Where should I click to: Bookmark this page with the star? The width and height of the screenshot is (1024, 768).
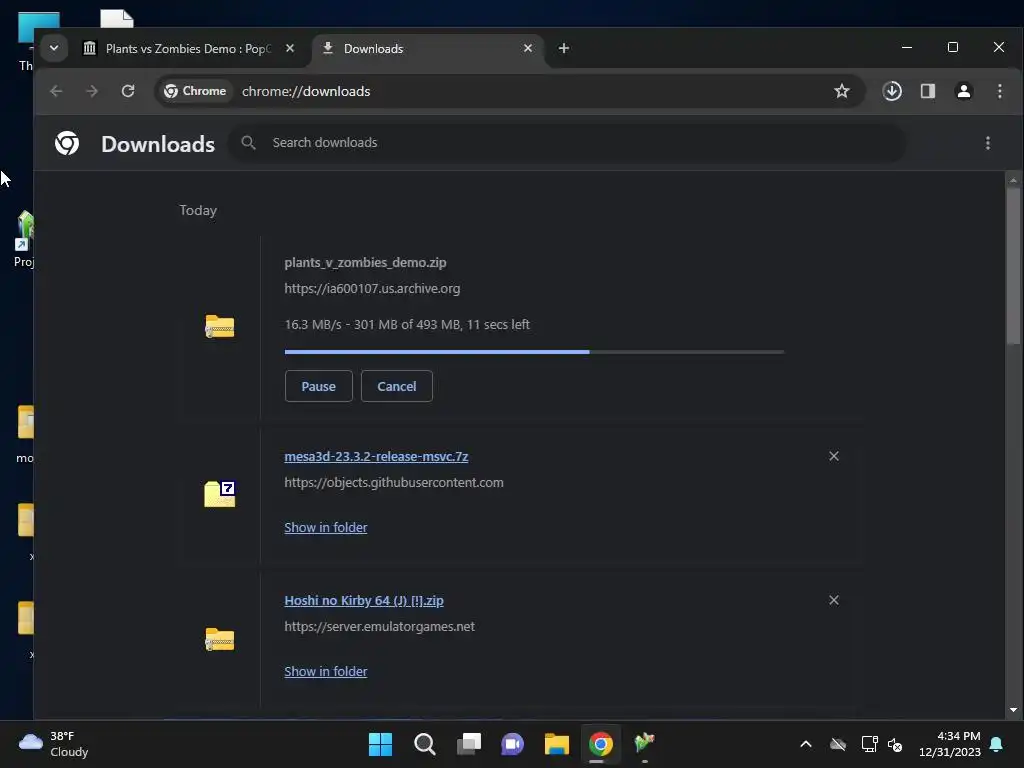[x=842, y=91]
